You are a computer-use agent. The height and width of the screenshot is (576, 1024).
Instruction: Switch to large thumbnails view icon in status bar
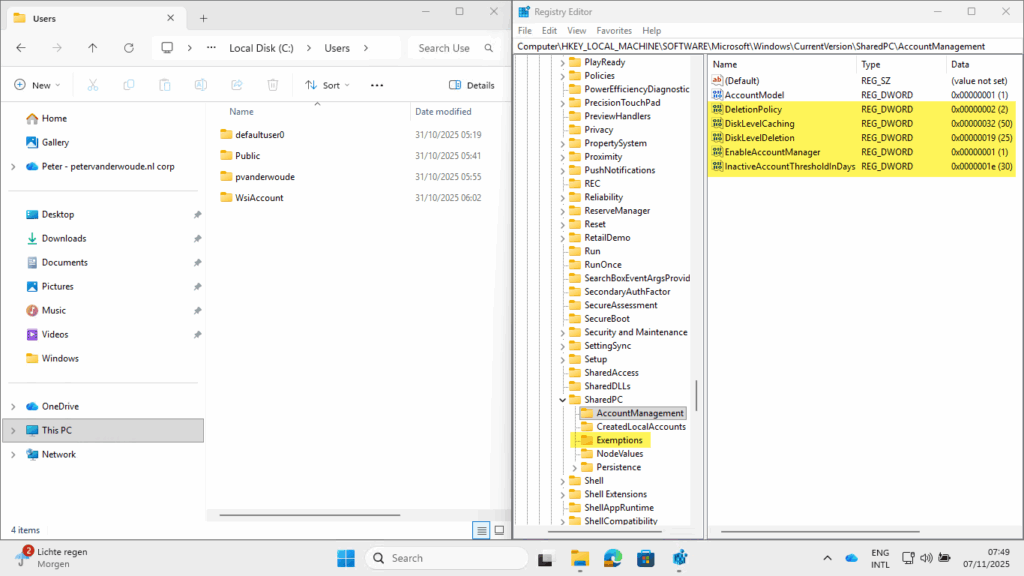[497, 530]
